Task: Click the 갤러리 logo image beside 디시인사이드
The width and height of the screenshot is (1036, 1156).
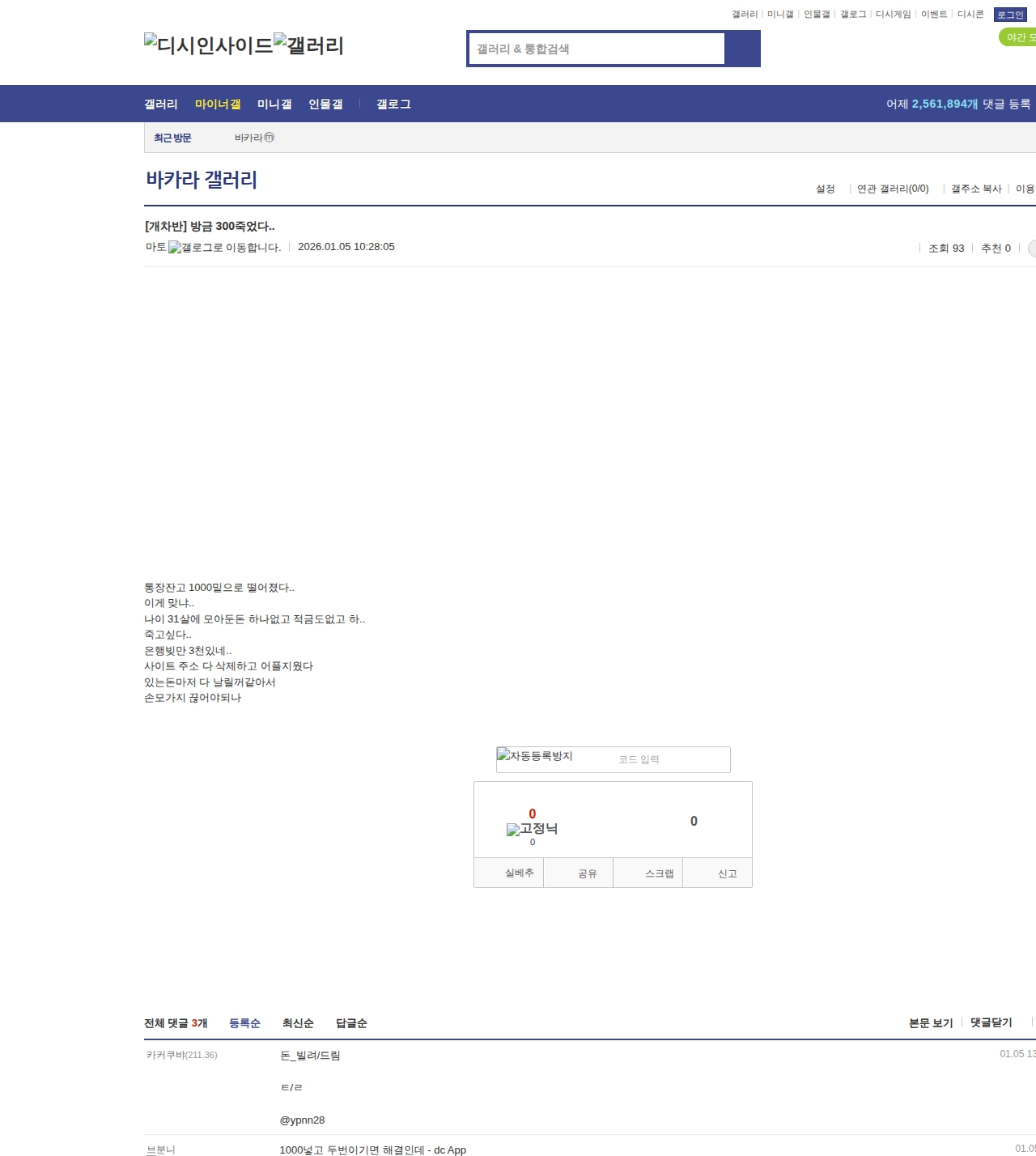Action: [308, 45]
